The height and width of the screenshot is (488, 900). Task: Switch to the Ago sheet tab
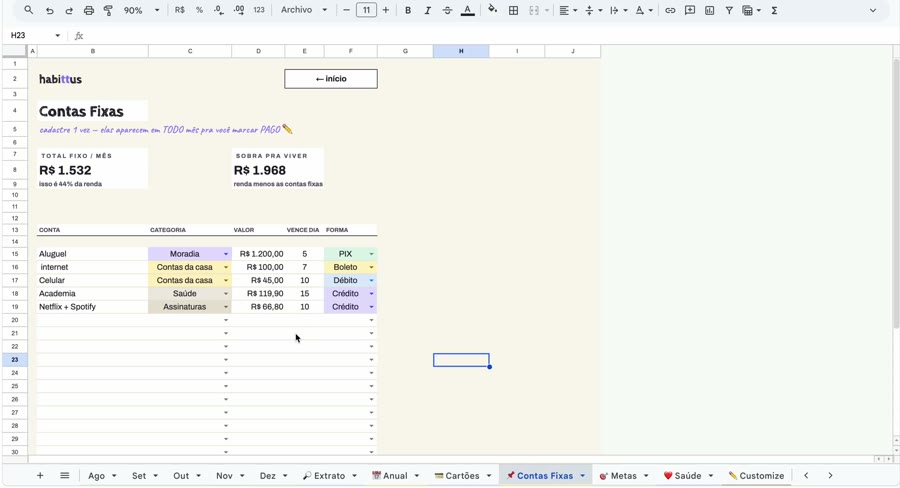[96, 476]
